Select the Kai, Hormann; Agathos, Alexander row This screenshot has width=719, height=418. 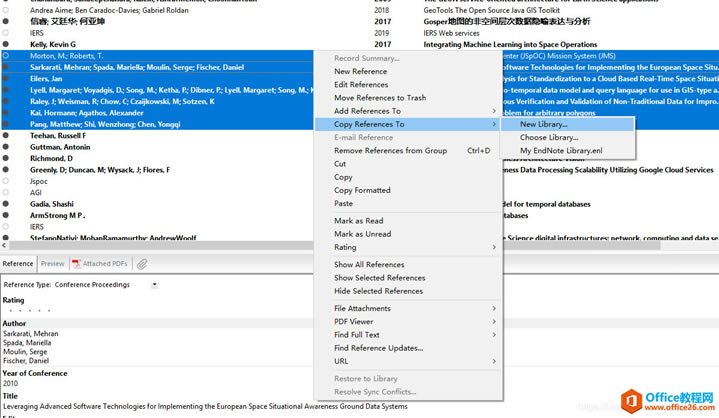pyautogui.click(x=87, y=113)
